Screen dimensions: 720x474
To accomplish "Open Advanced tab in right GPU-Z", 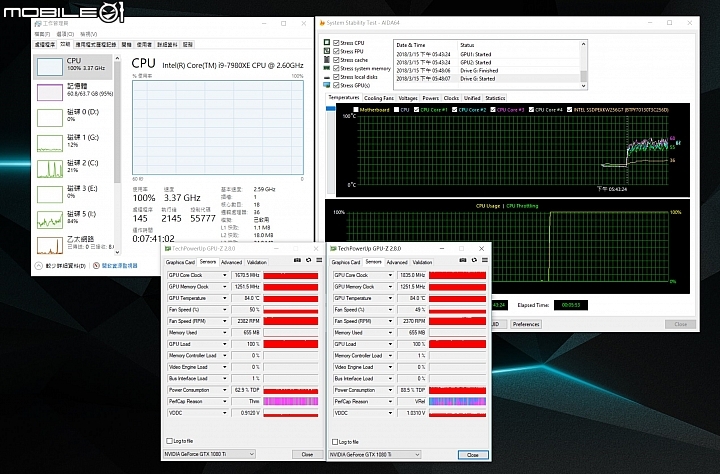I will tap(397, 262).
